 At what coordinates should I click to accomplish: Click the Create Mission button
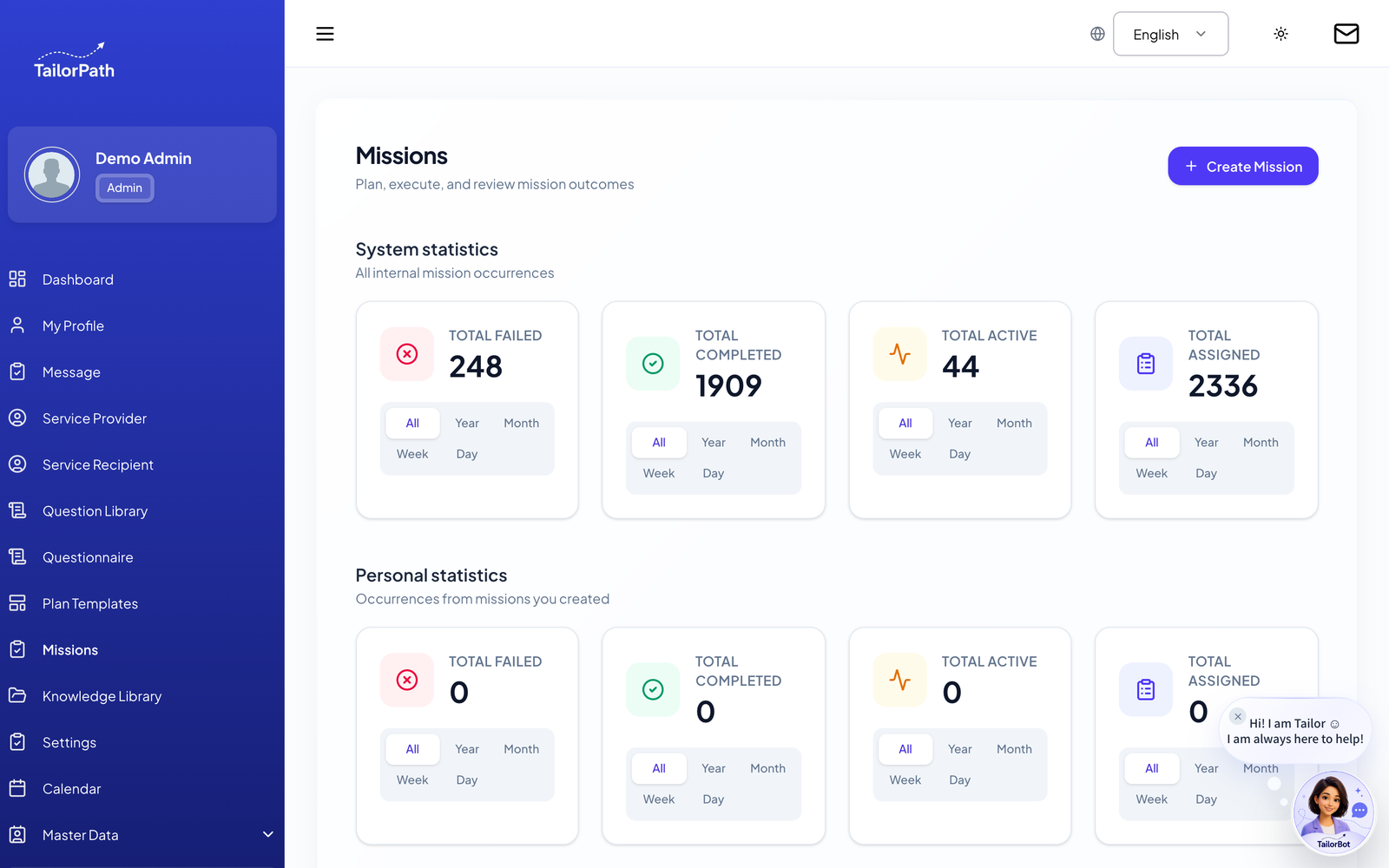1243,166
